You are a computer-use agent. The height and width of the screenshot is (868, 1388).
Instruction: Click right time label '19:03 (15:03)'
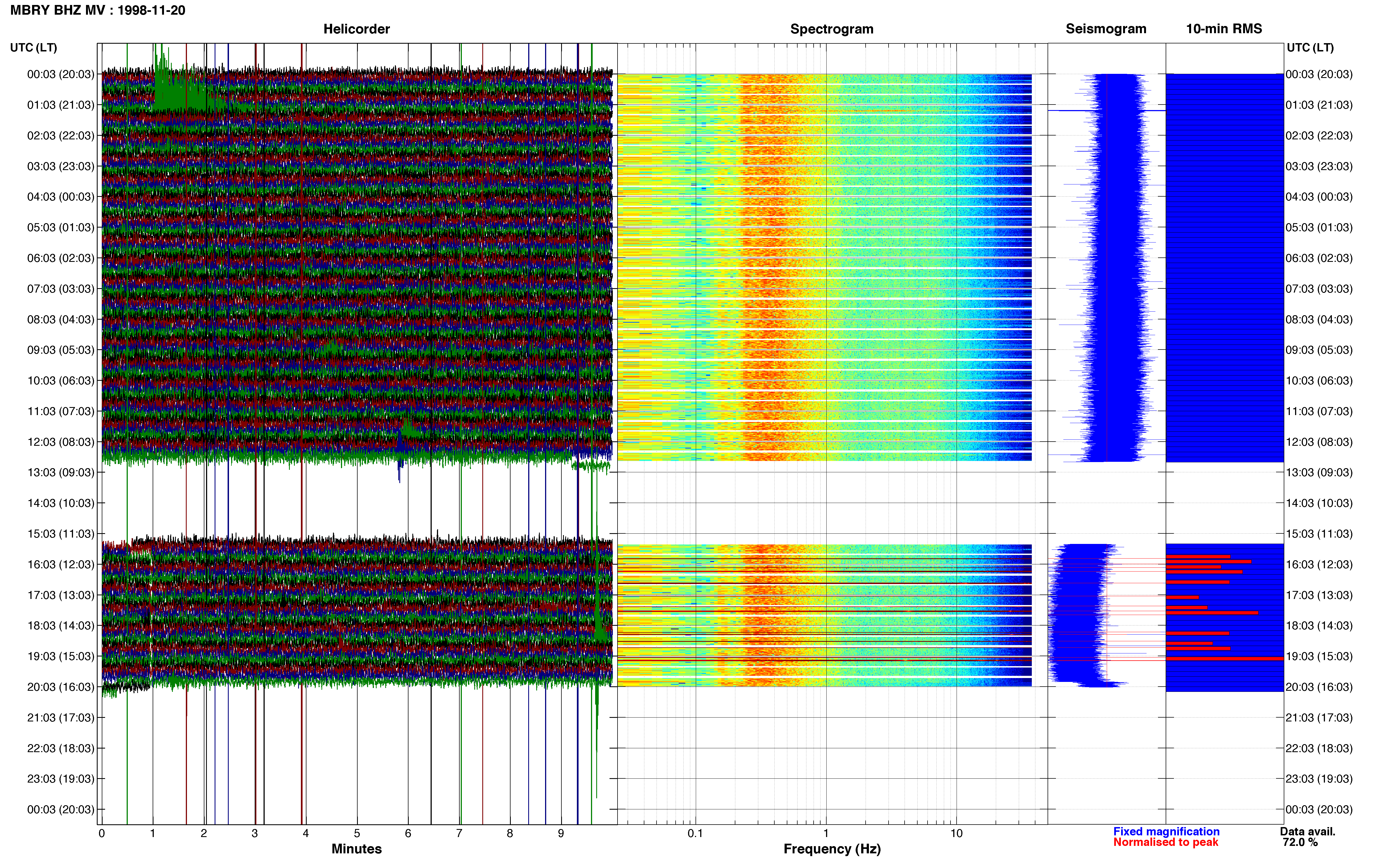click(1319, 656)
